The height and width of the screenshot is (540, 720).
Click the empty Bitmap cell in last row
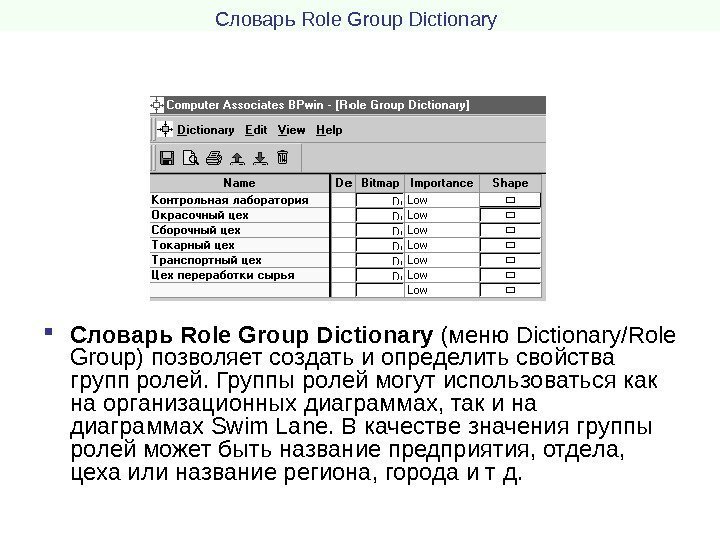pos(380,290)
